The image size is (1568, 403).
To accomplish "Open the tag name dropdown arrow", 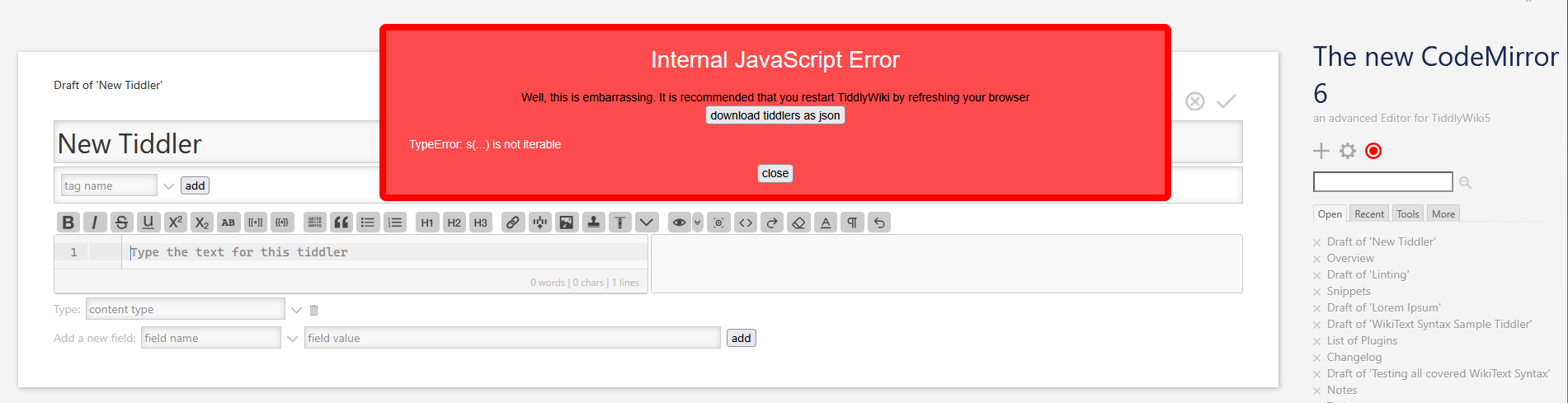I will coord(168,186).
